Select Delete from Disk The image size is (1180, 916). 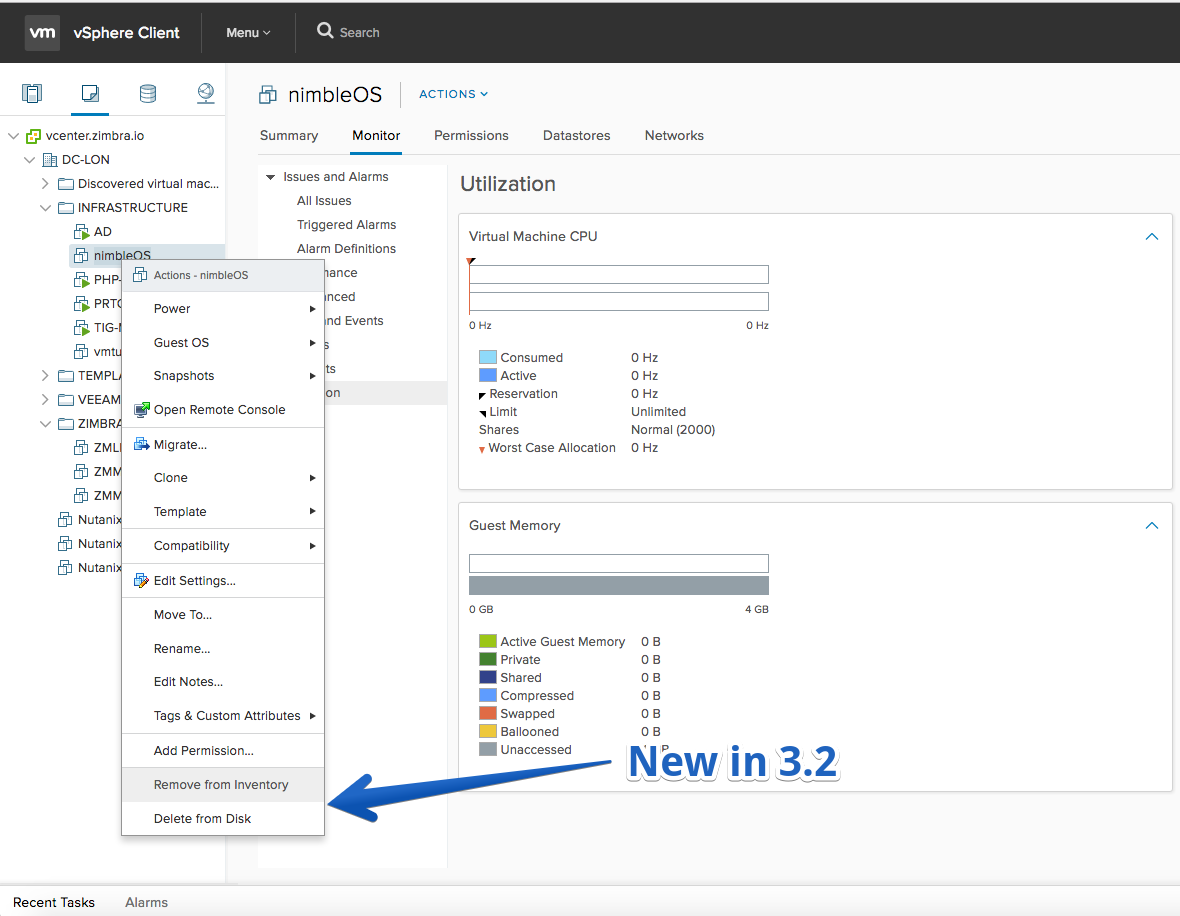[x=223, y=818]
